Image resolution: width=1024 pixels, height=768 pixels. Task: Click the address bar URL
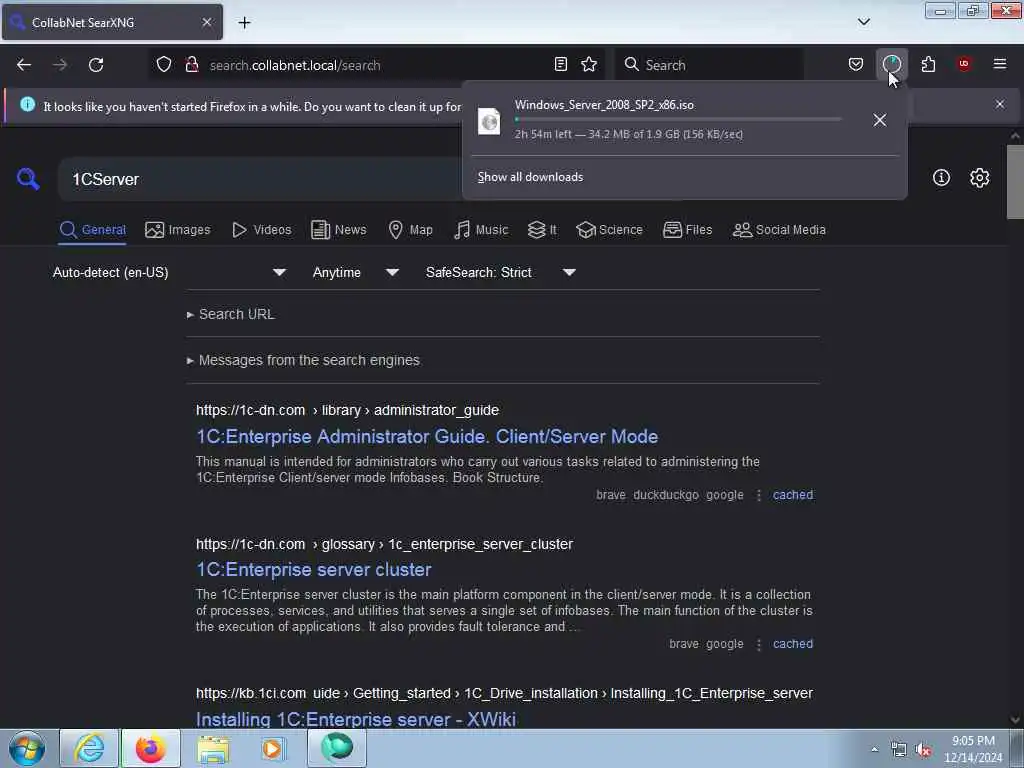295,65
